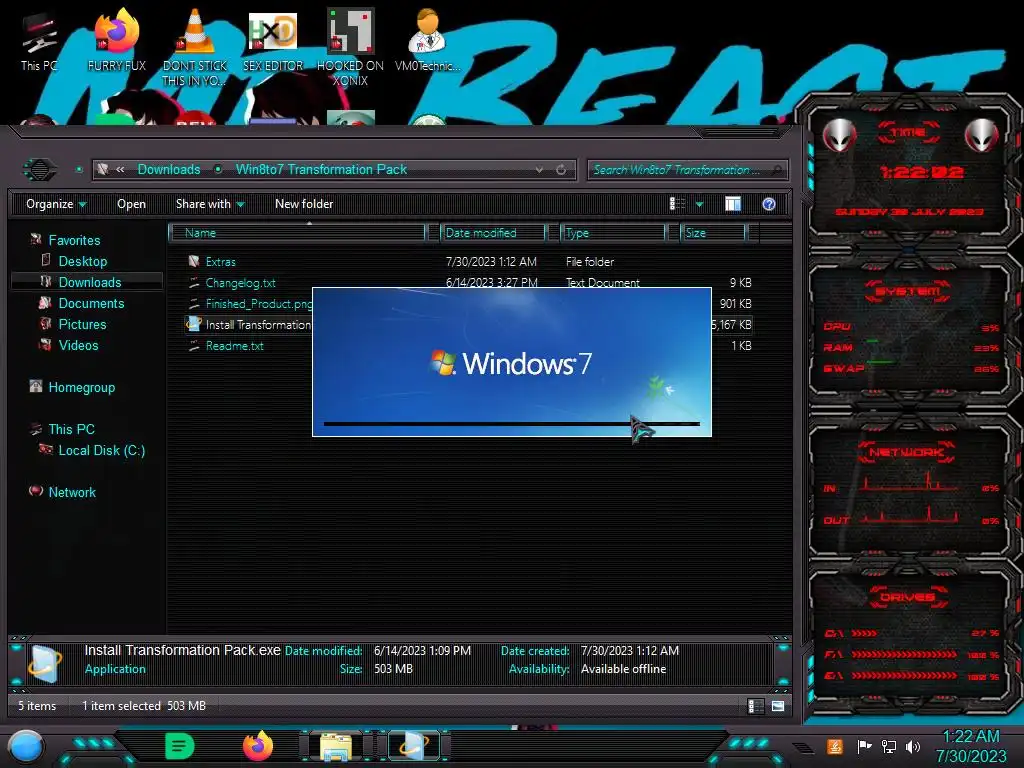The width and height of the screenshot is (1024, 768).
Task: Open Explorer help icon
Action: point(769,204)
